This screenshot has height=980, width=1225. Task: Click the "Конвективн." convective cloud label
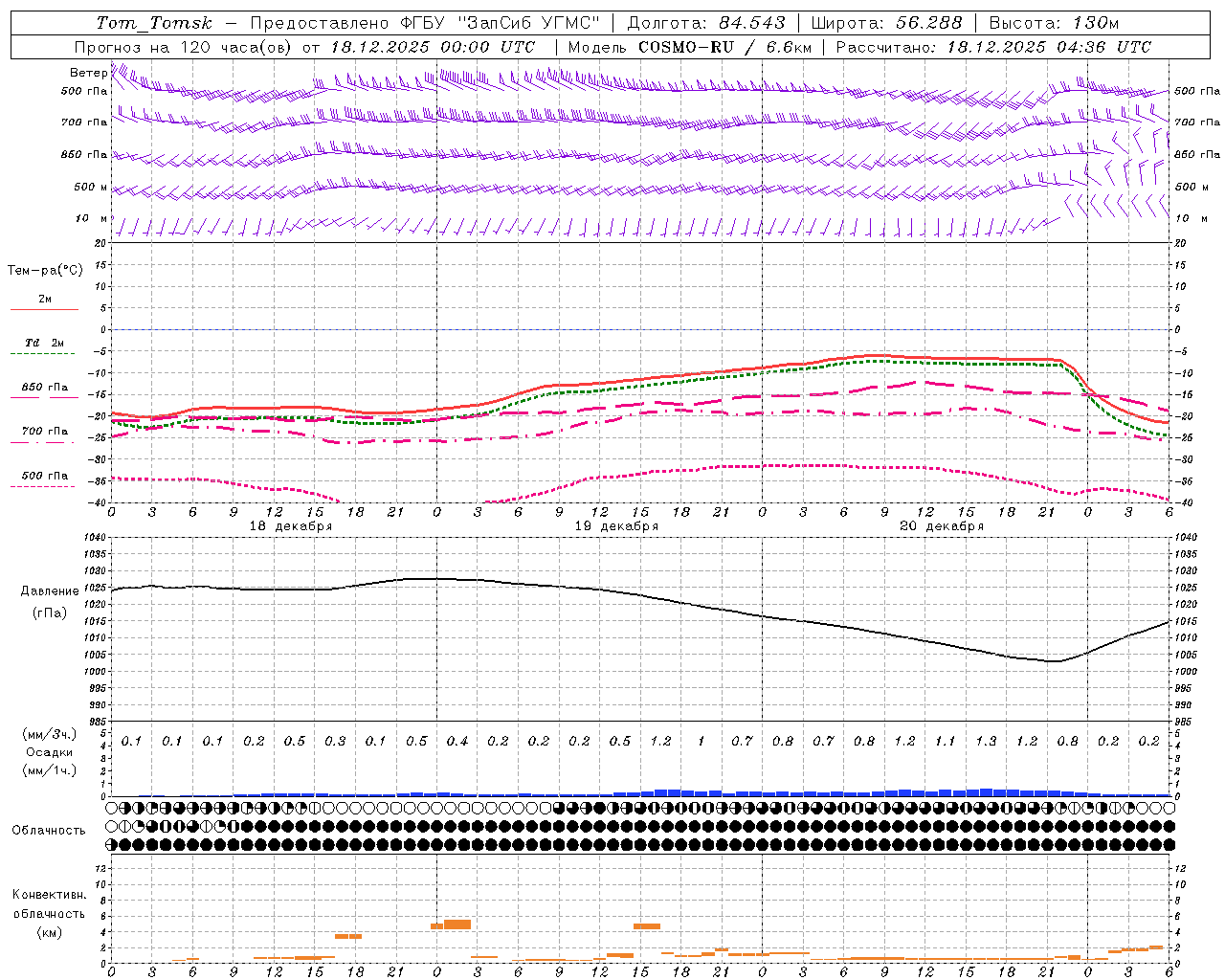(x=49, y=895)
